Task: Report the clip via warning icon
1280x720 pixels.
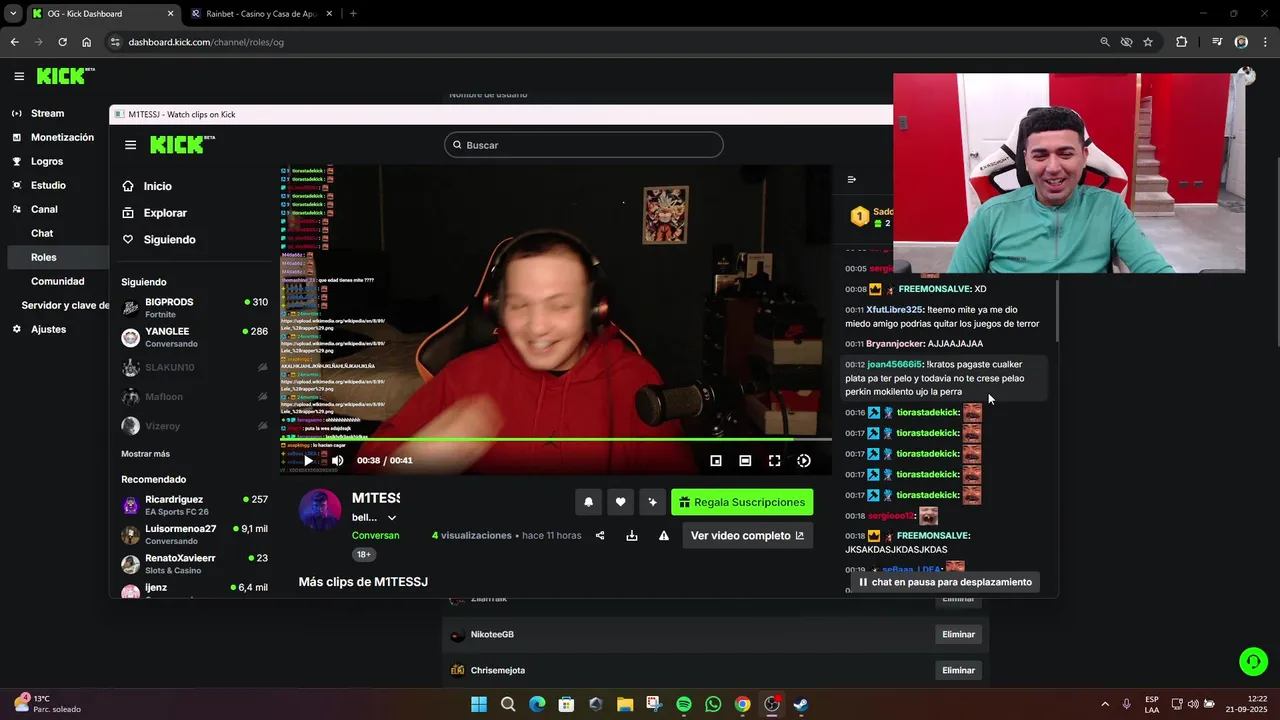Action: tap(664, 536)
